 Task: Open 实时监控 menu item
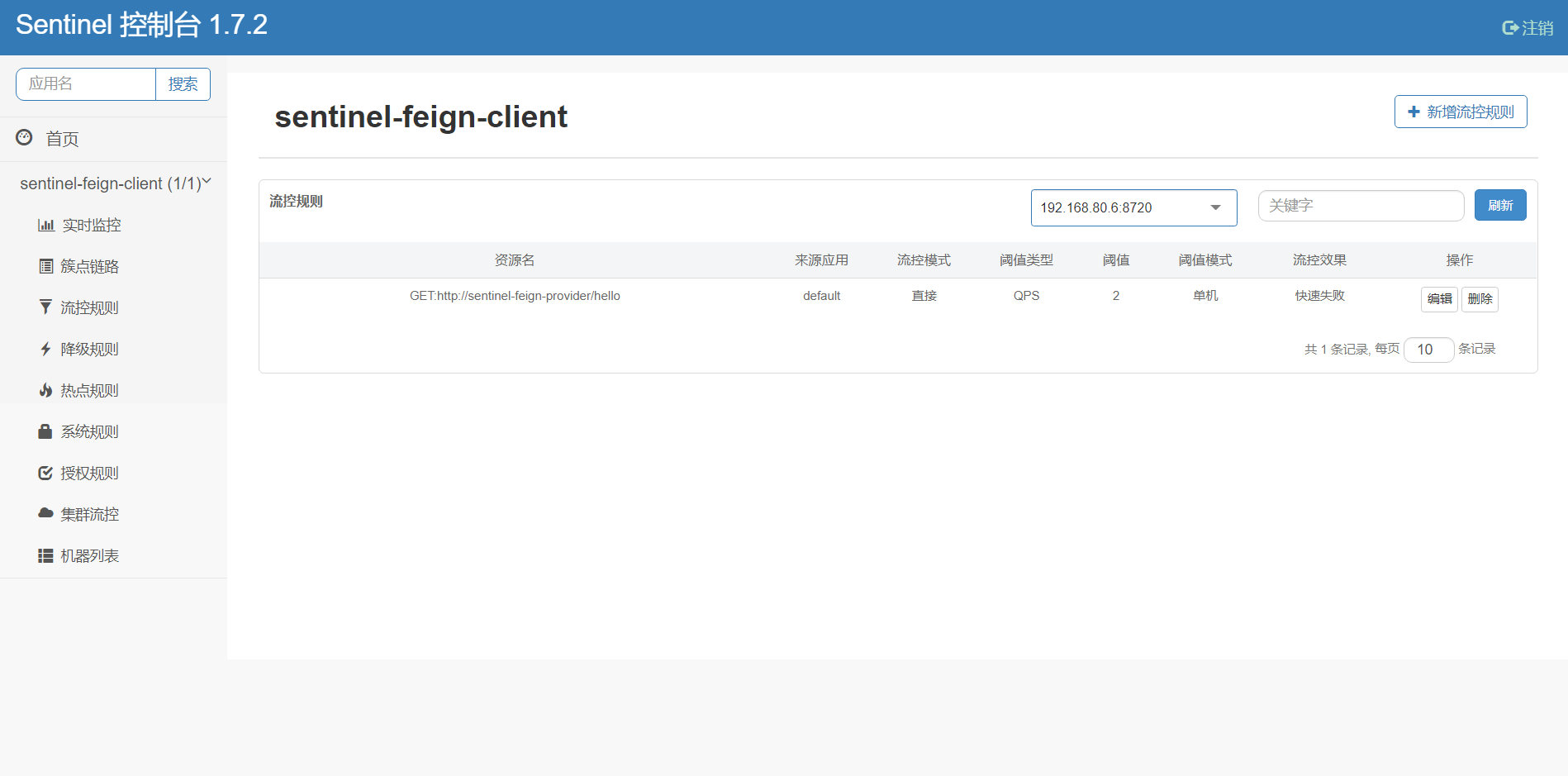(x=92, y=225)
